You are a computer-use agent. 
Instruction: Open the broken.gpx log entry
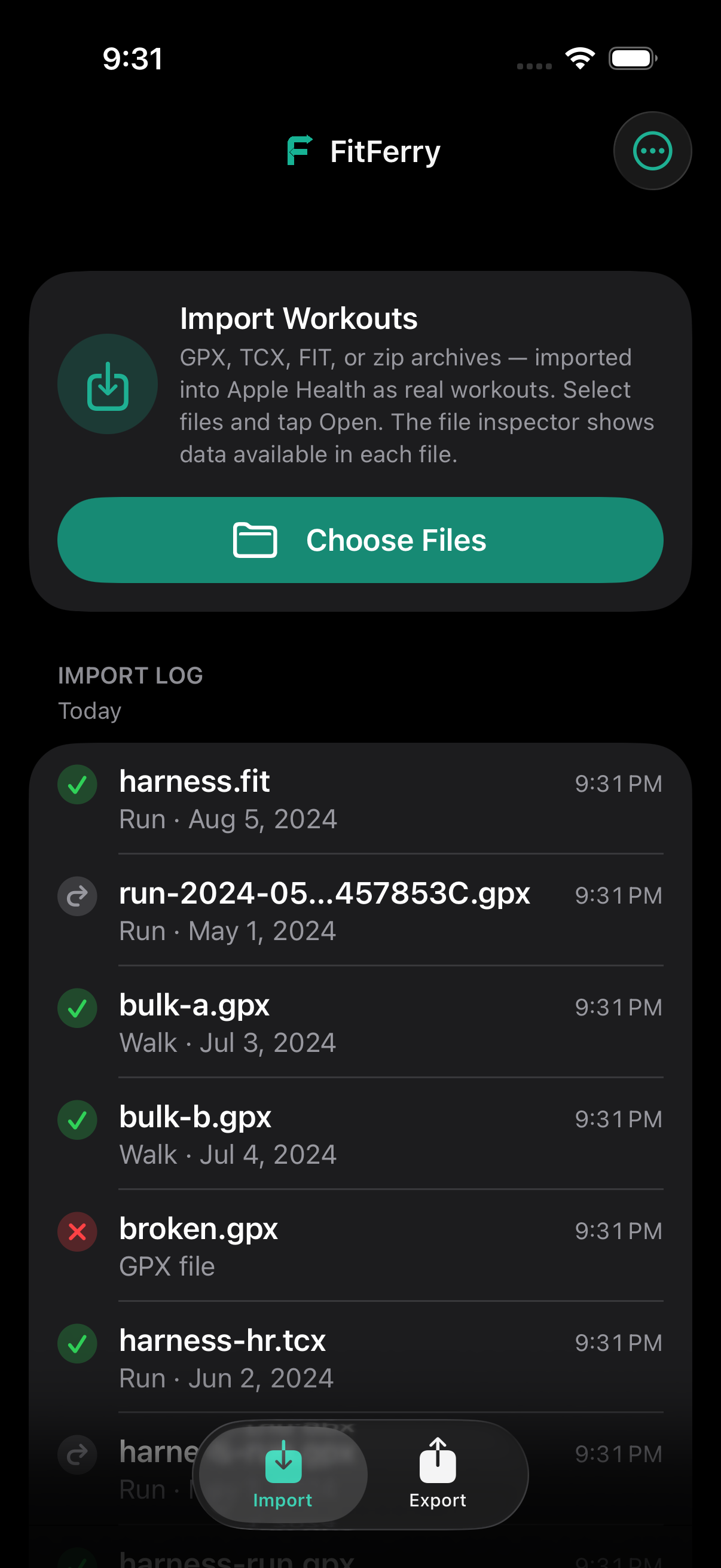pyautogui.click(x=360, y=1246)
